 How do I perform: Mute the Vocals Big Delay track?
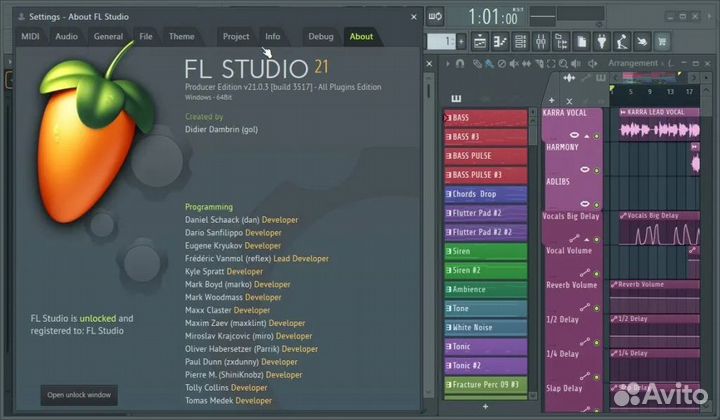click(x=596, y=240)
